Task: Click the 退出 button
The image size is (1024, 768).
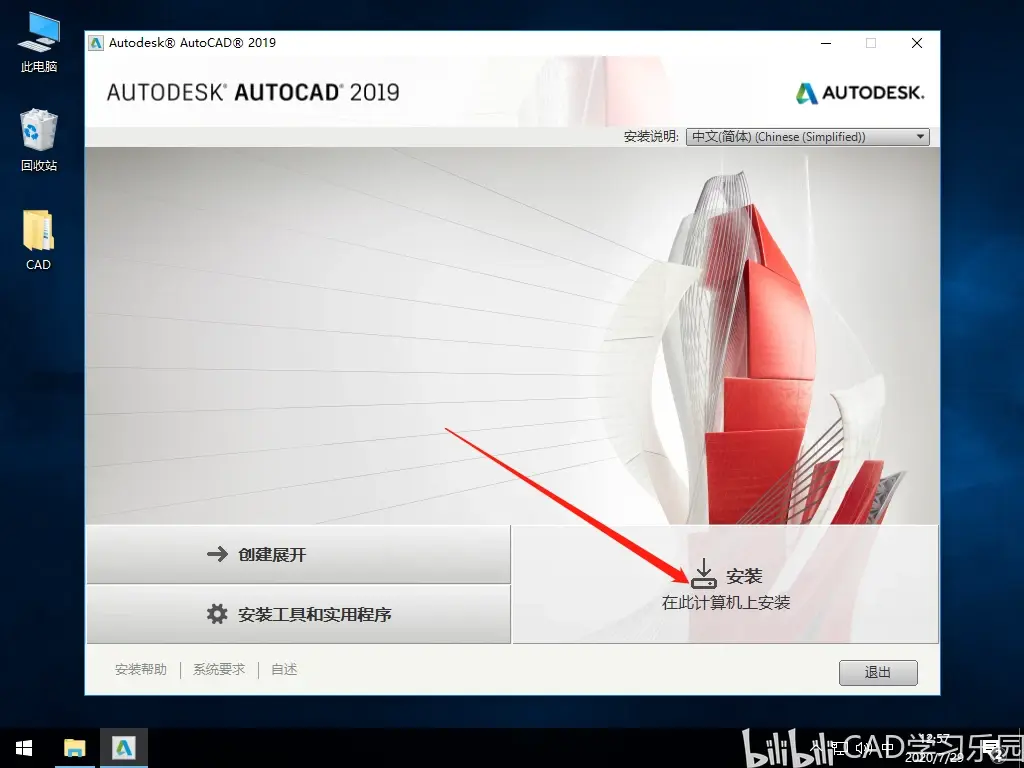Action: pyautogui.click(x=878, y=673)
